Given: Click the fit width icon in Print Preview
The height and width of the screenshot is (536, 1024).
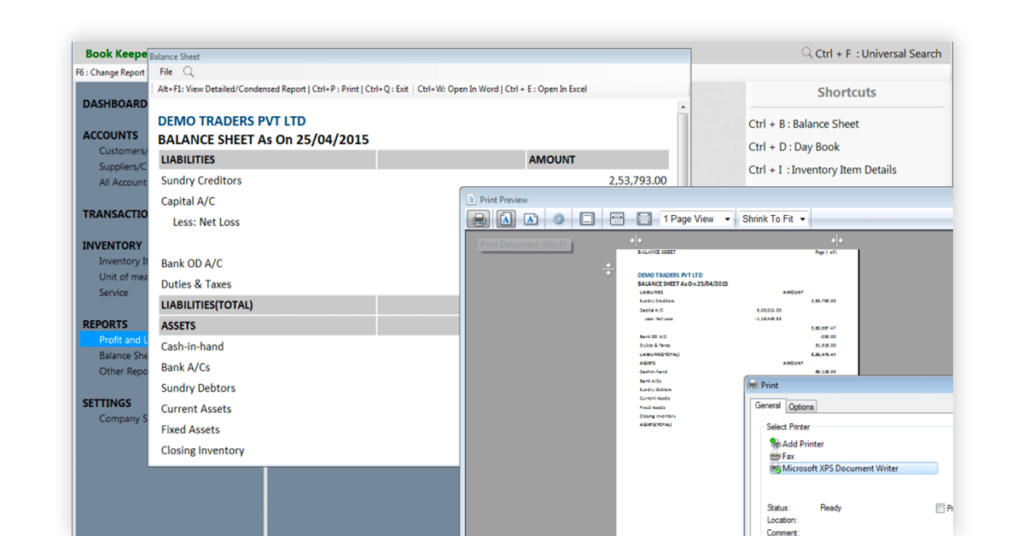Looking at the screenshot, I should coord(616,219).
